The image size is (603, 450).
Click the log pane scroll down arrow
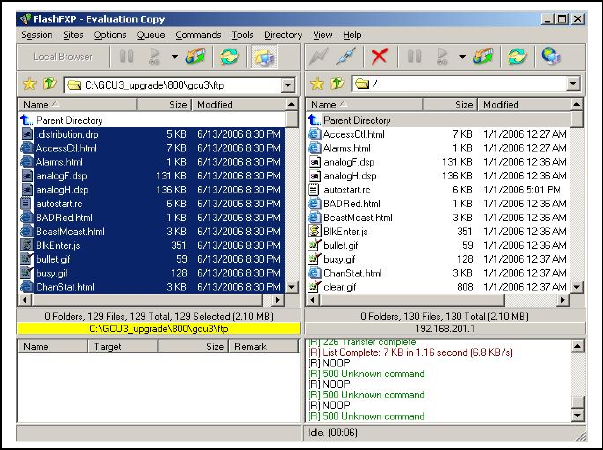(577, 415)
